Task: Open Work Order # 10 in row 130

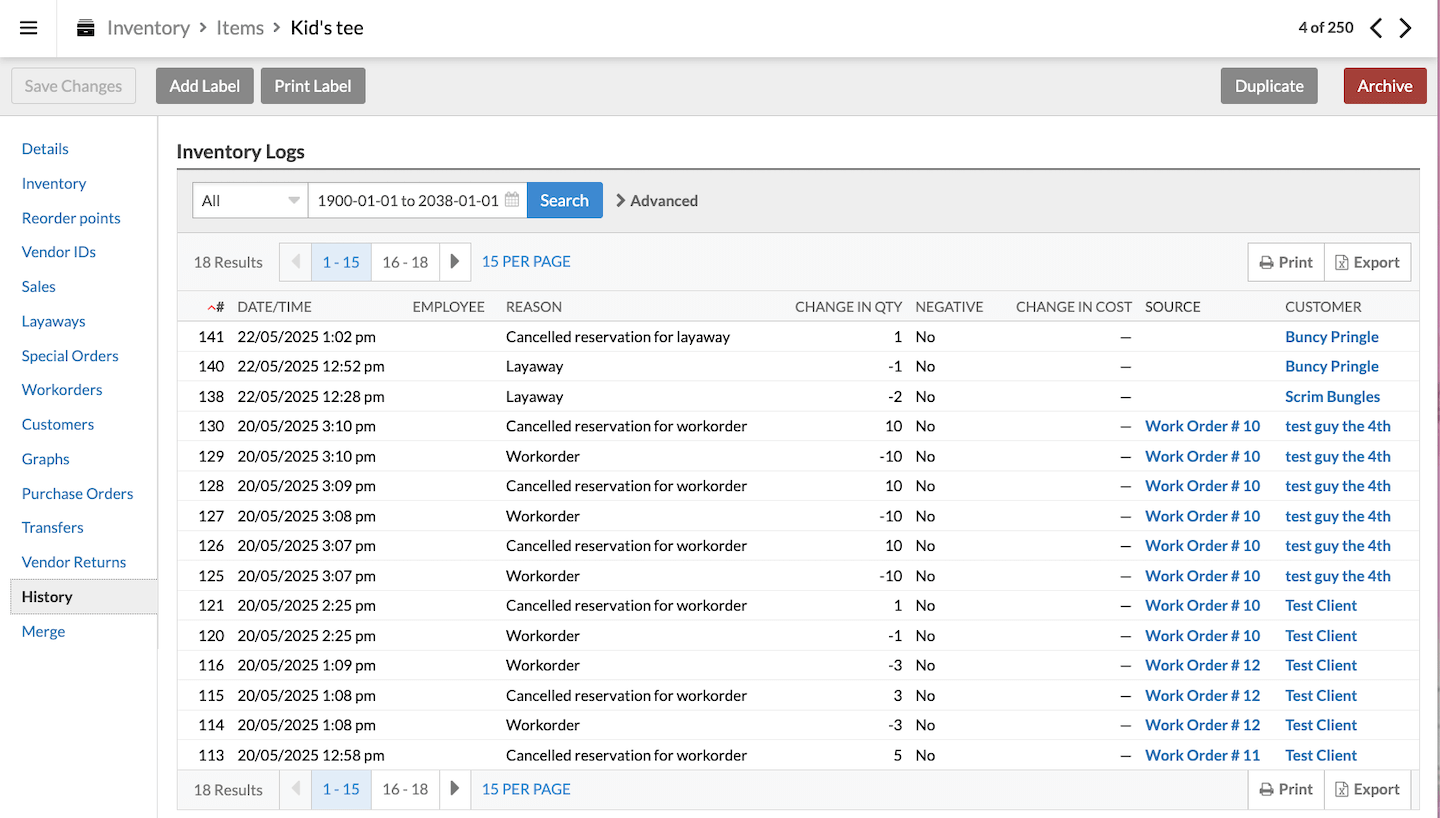Action: (x=1202, y=426)
